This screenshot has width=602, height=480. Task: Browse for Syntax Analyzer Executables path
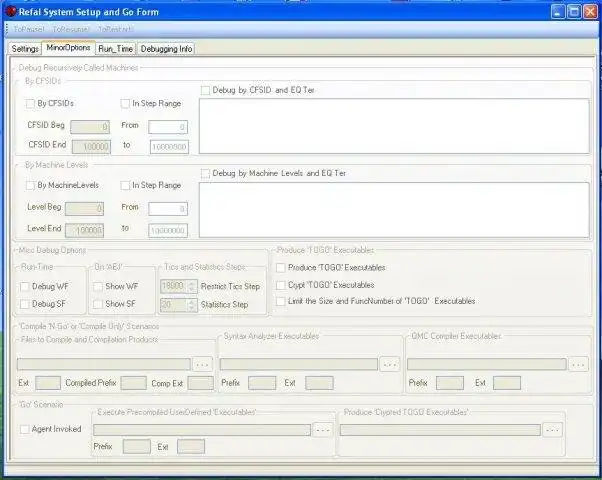pos(390,364)
